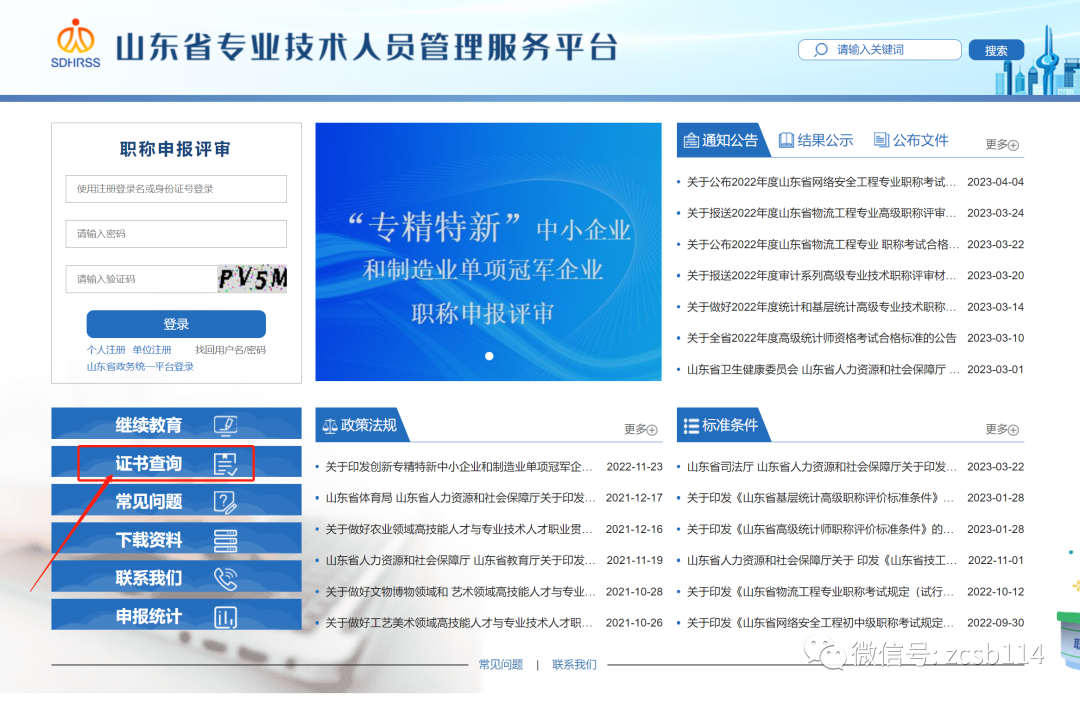Click the carousel indicator dot below banner
The width and height of the screenshot is (1080, 702).
489,355
